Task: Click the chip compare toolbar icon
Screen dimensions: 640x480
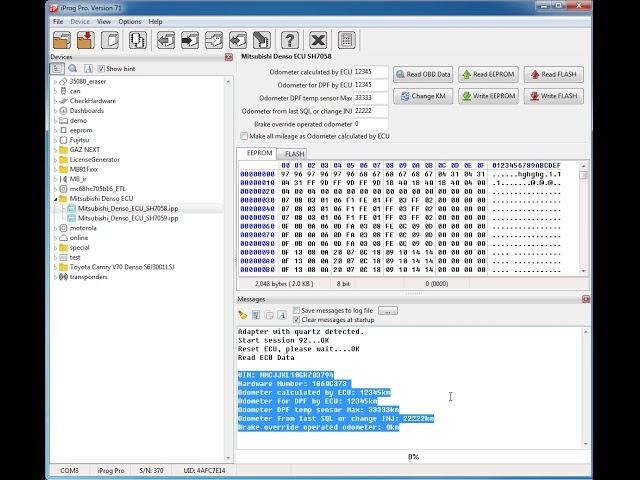Action: coord(138,40)
